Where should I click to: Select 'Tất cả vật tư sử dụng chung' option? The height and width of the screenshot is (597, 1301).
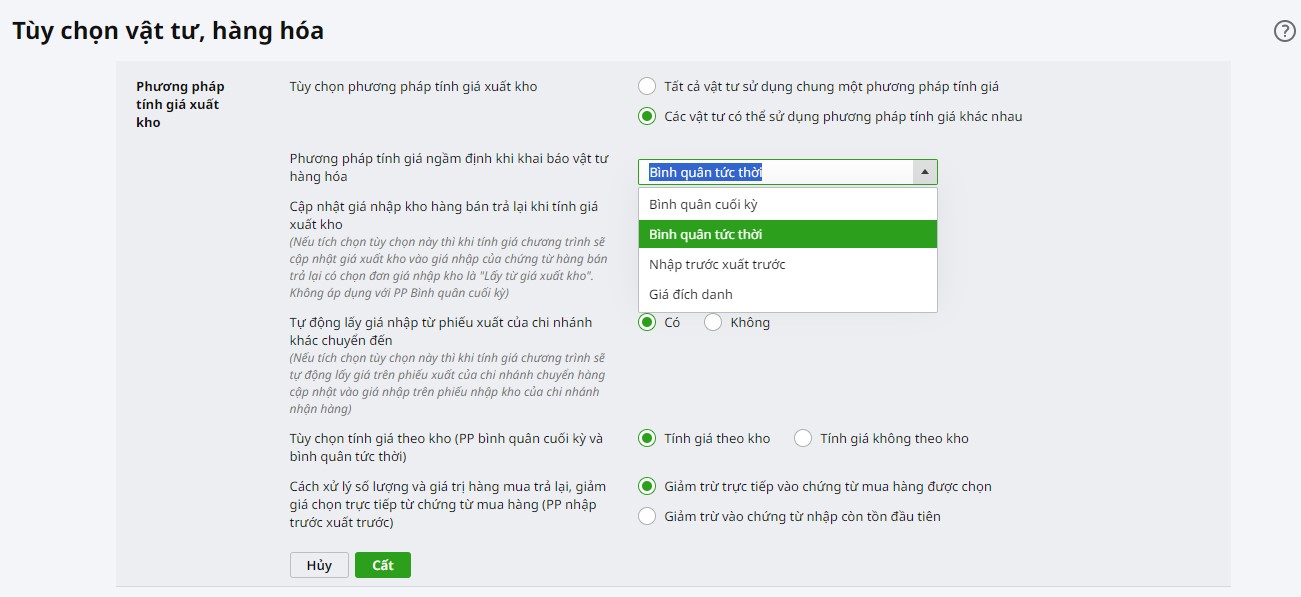tap(647, 87)
